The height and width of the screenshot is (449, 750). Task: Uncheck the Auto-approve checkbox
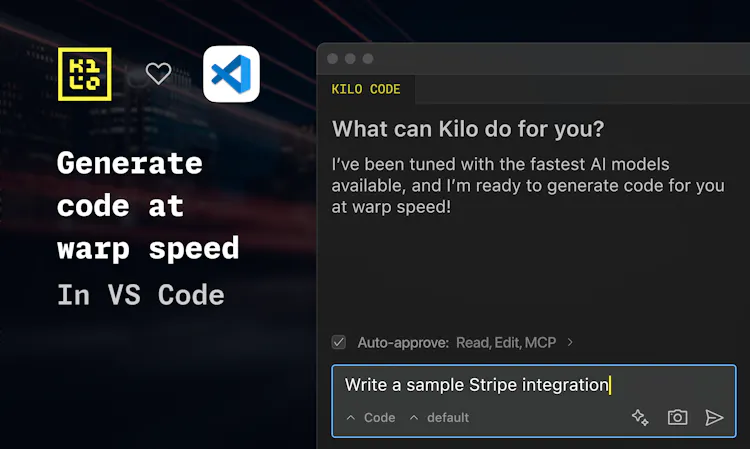tap(339, 342)
